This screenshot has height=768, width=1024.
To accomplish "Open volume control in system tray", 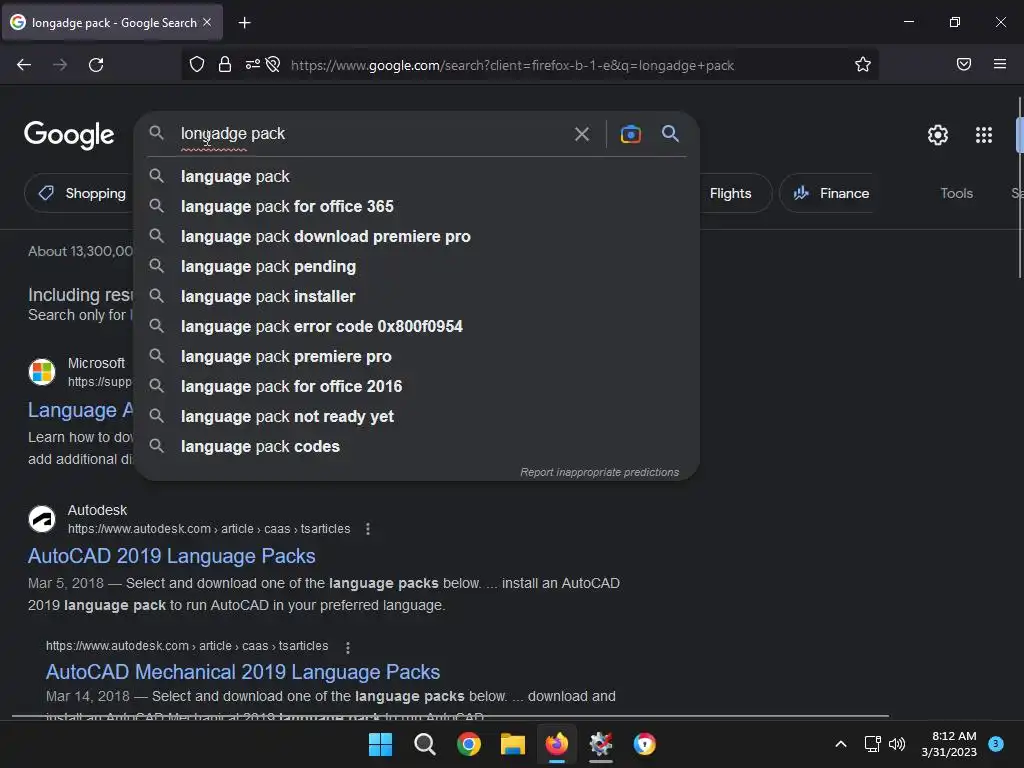I will [x=897, y=744].
